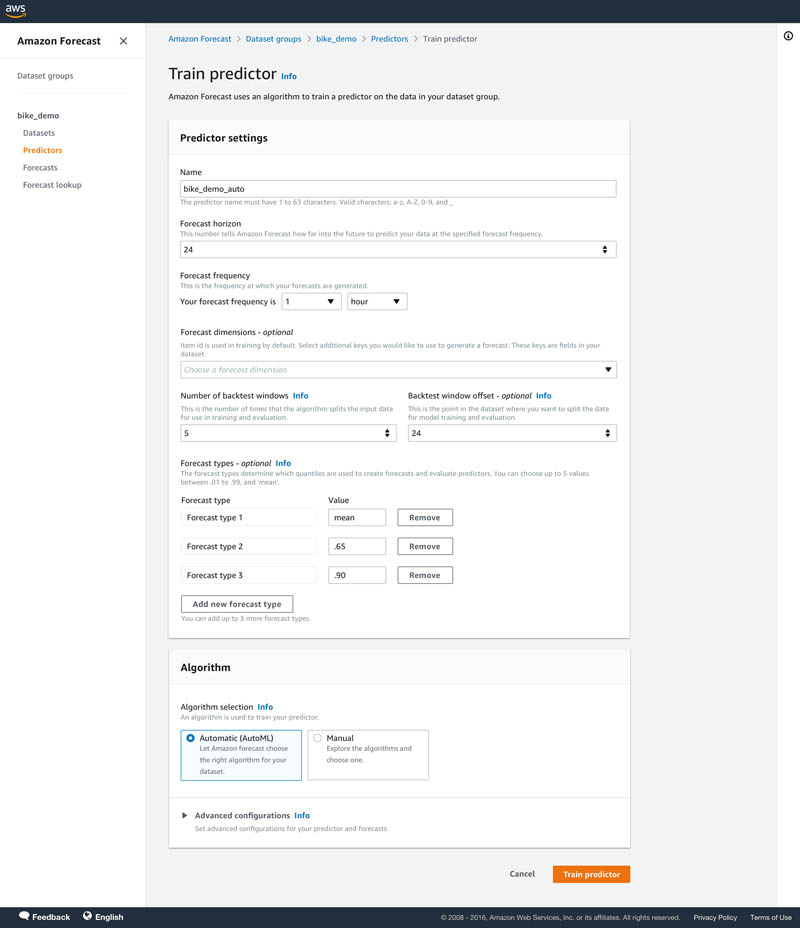Open Forecasts in the sidebar
This screenshot has width=800, height=928.
pyautogui.click(x=40, y=167)
